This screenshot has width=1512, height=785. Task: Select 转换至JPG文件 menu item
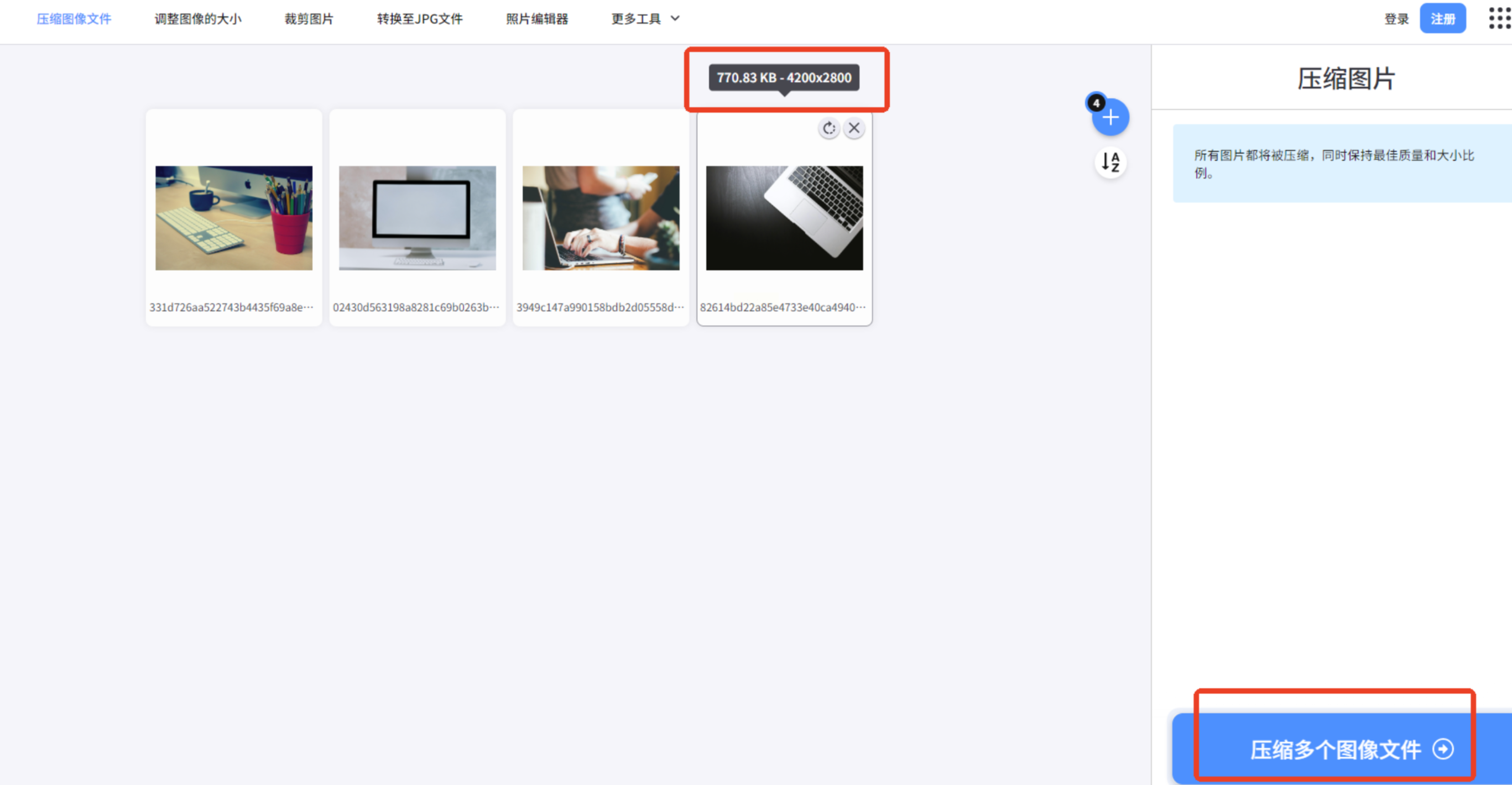pos(420,19)
